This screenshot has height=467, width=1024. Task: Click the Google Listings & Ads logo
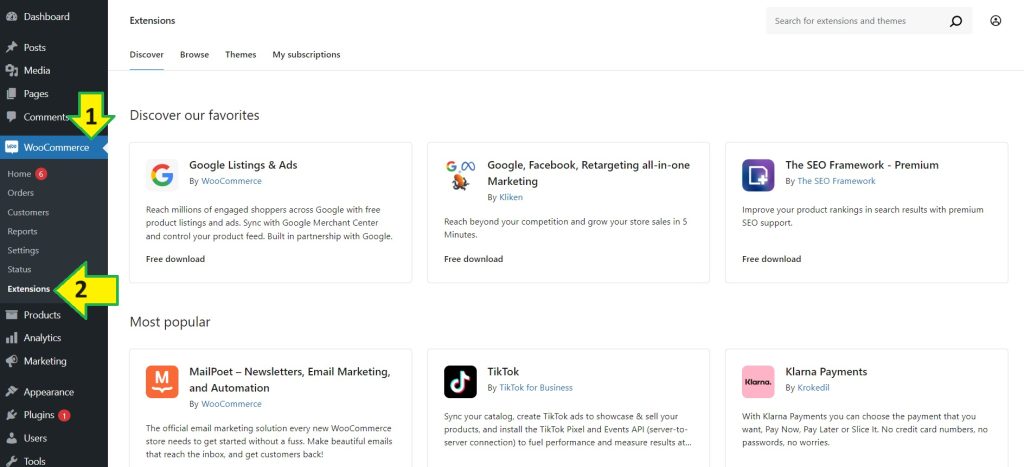162,175
